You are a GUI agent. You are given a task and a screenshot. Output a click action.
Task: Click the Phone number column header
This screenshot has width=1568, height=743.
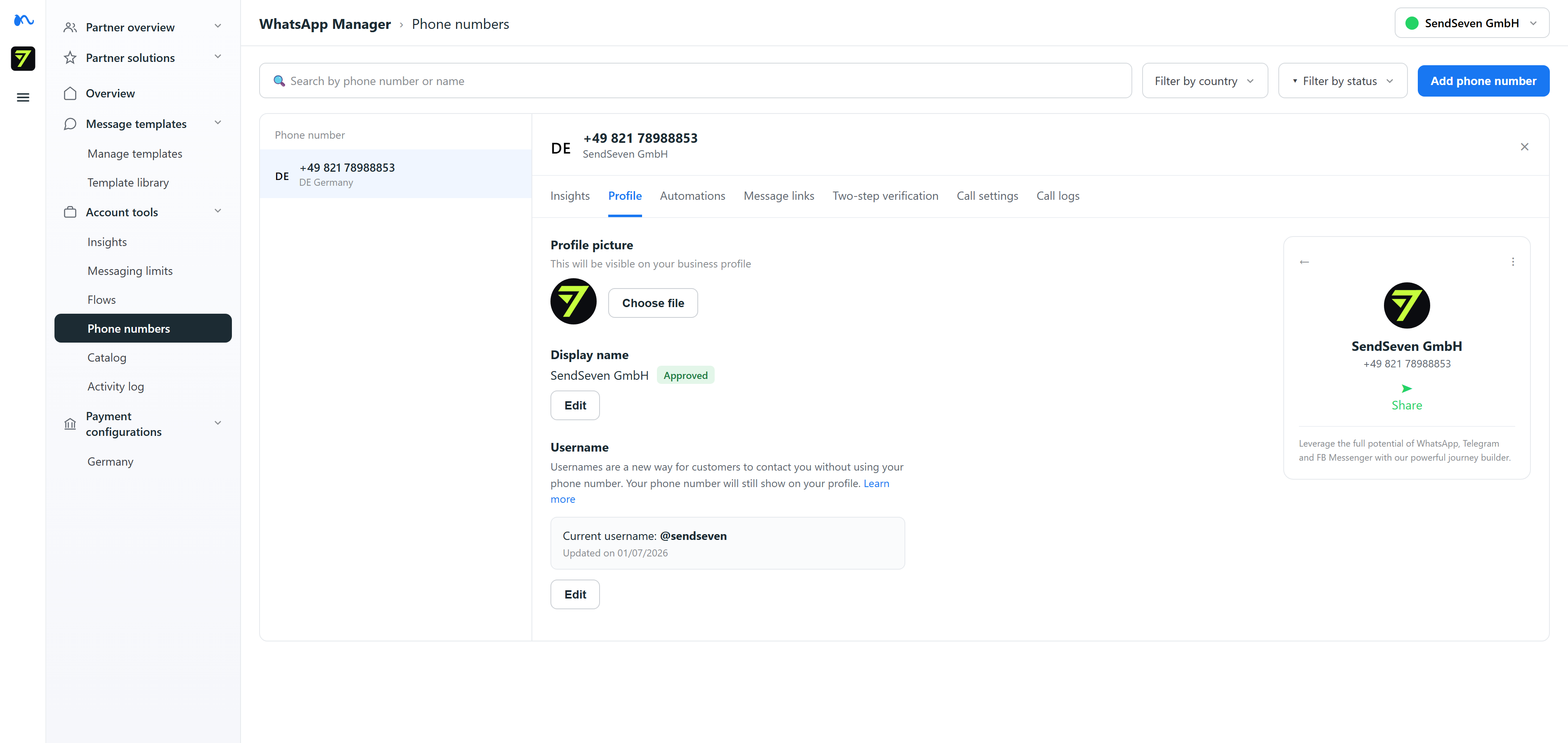(309, 135)
